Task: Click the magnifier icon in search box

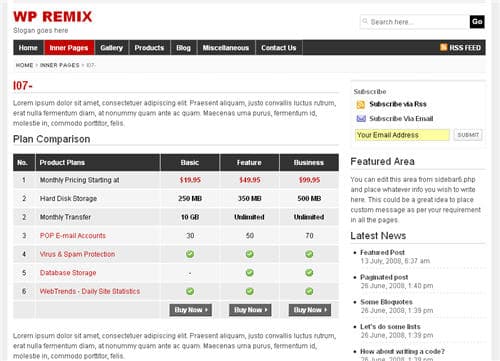Action: click(x=365, y=21)
